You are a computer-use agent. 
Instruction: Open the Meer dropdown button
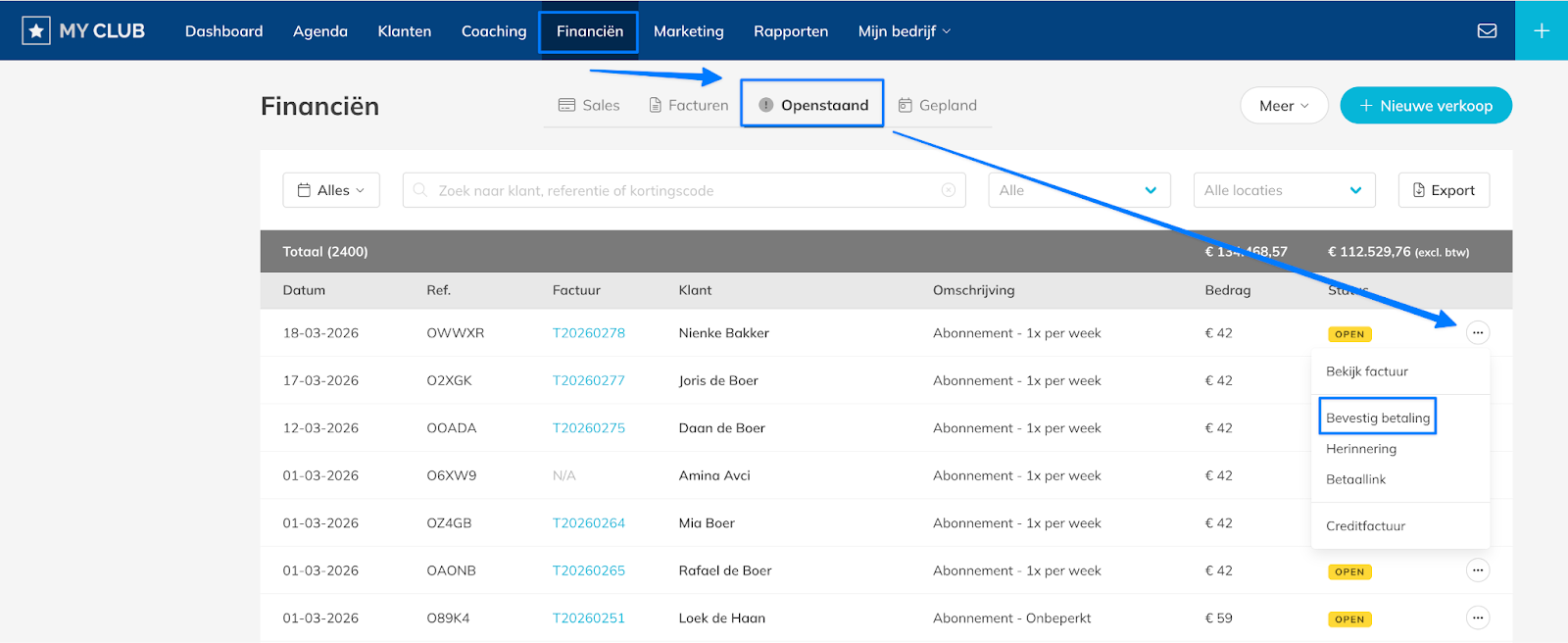click(x=1284, y=106)
